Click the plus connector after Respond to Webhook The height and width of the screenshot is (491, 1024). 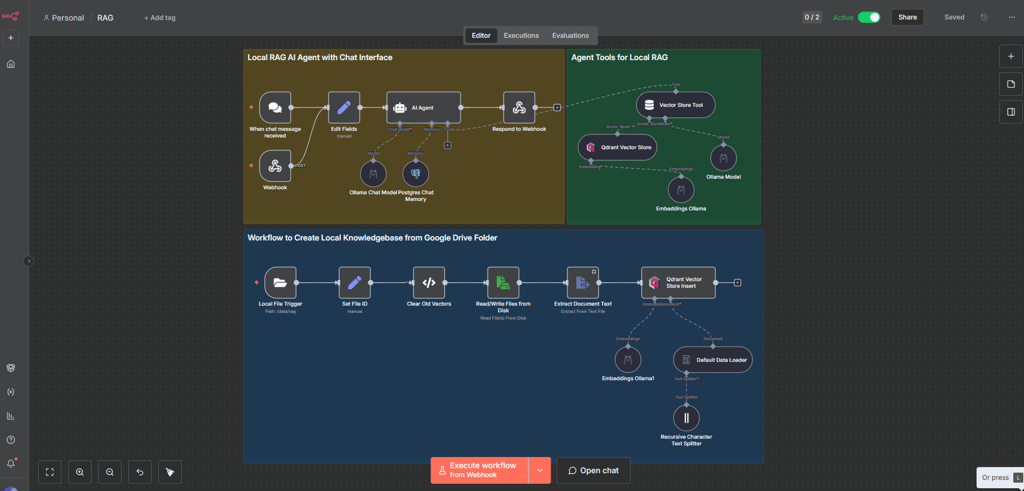[x=556, y=107]
